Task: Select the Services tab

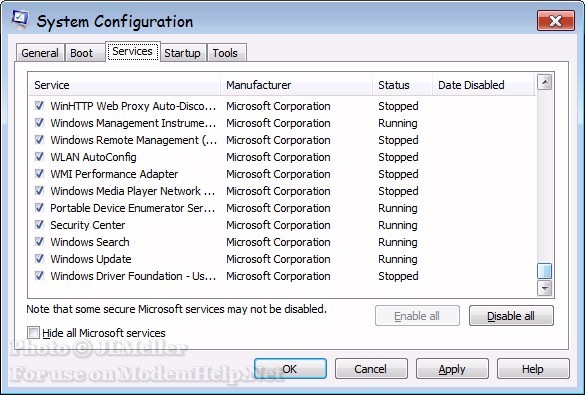Action: coord(132,51)
